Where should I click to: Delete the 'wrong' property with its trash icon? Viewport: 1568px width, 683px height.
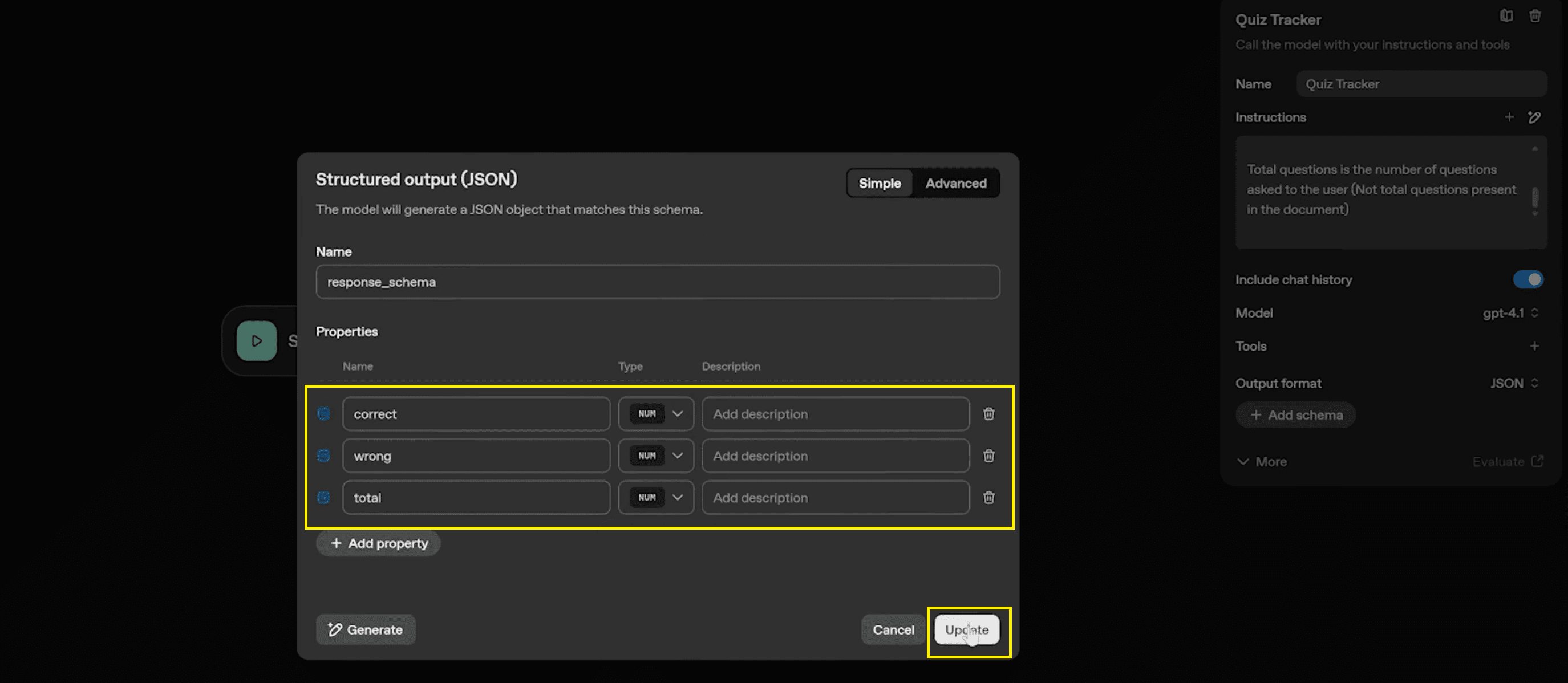pos(988,456)
